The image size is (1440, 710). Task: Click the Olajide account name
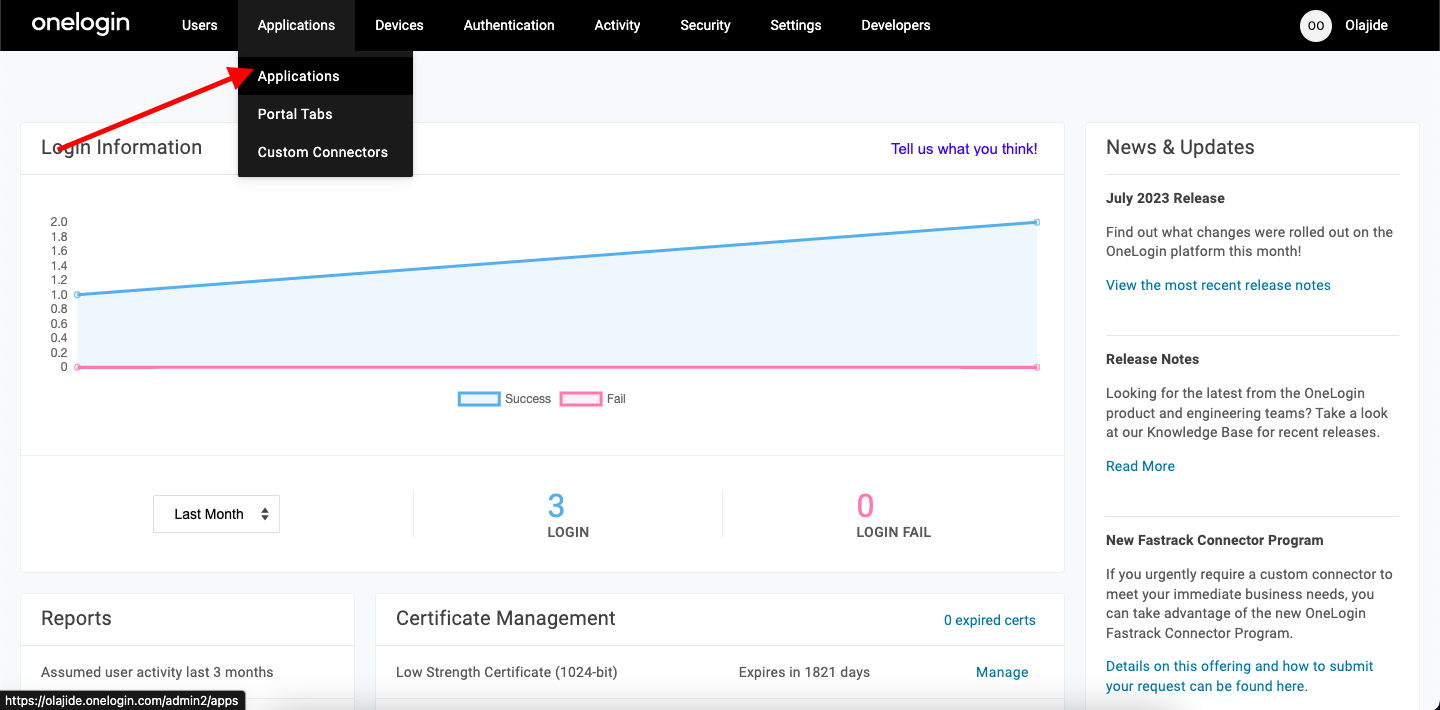tap(1366, 25)
